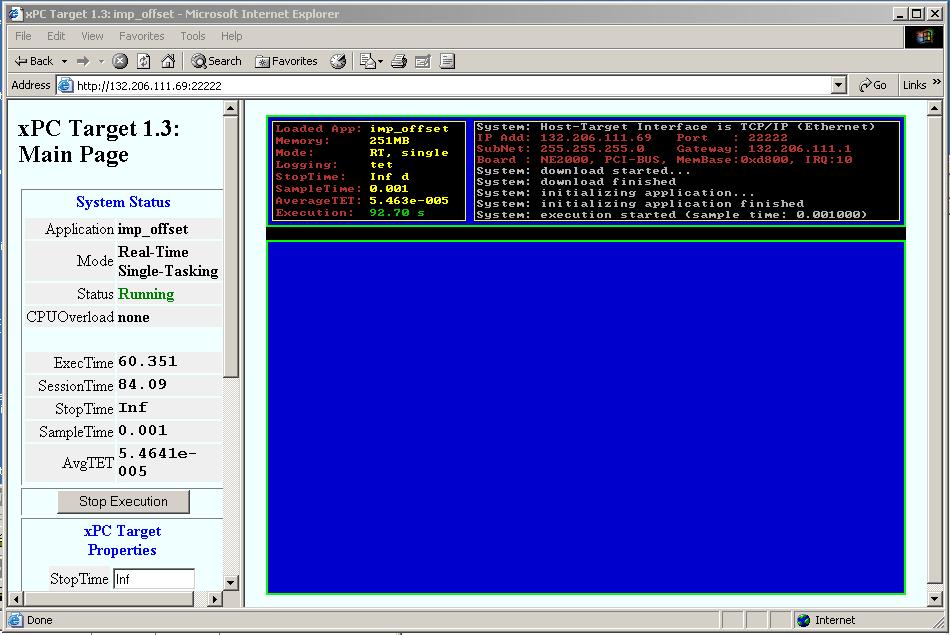Click the left frame scroll right arrow
This screenshot has height=635, width=950.
tap(214, 599)
